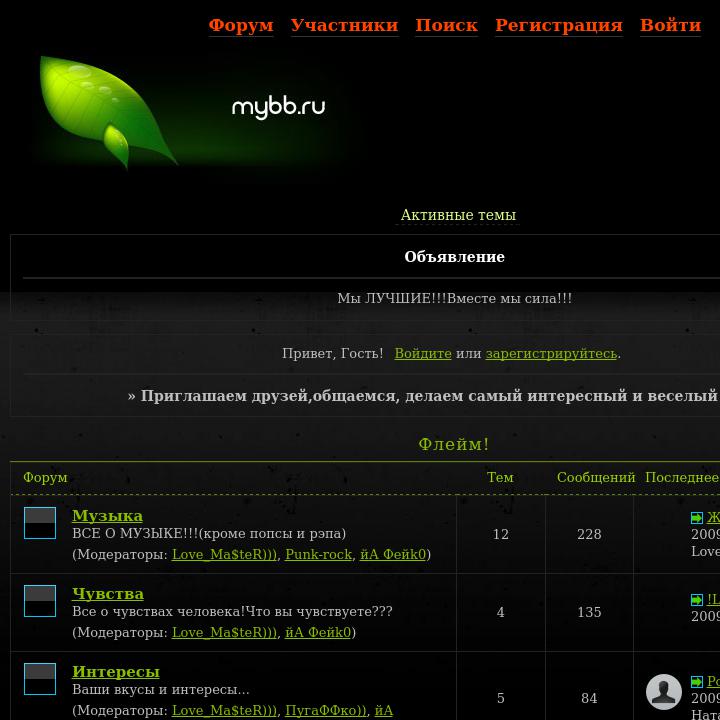Go to Поиск search page
Image resolution: width=720 pixels, height=720 pixels.
click(x=446, y=25)
